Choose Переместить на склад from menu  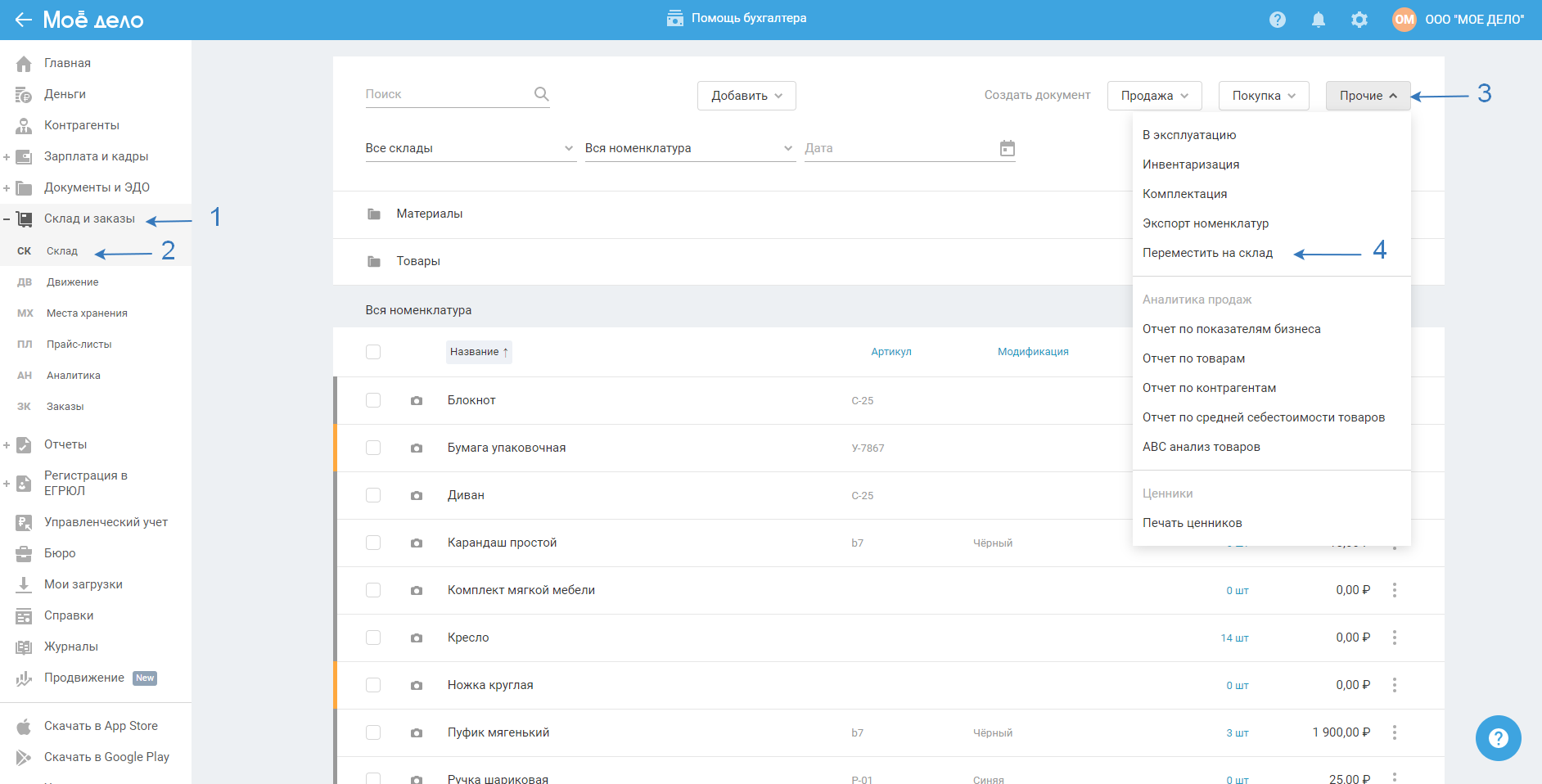[1207, 253]
